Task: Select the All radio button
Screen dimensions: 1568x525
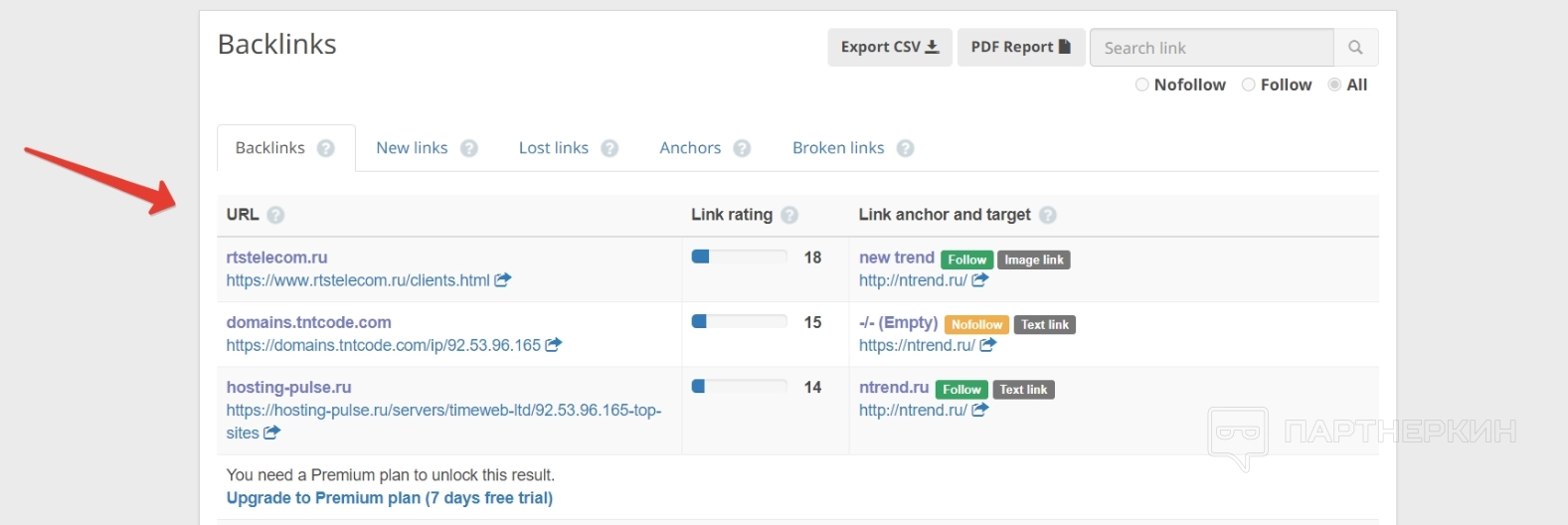Action: (x=1334, y=85)
